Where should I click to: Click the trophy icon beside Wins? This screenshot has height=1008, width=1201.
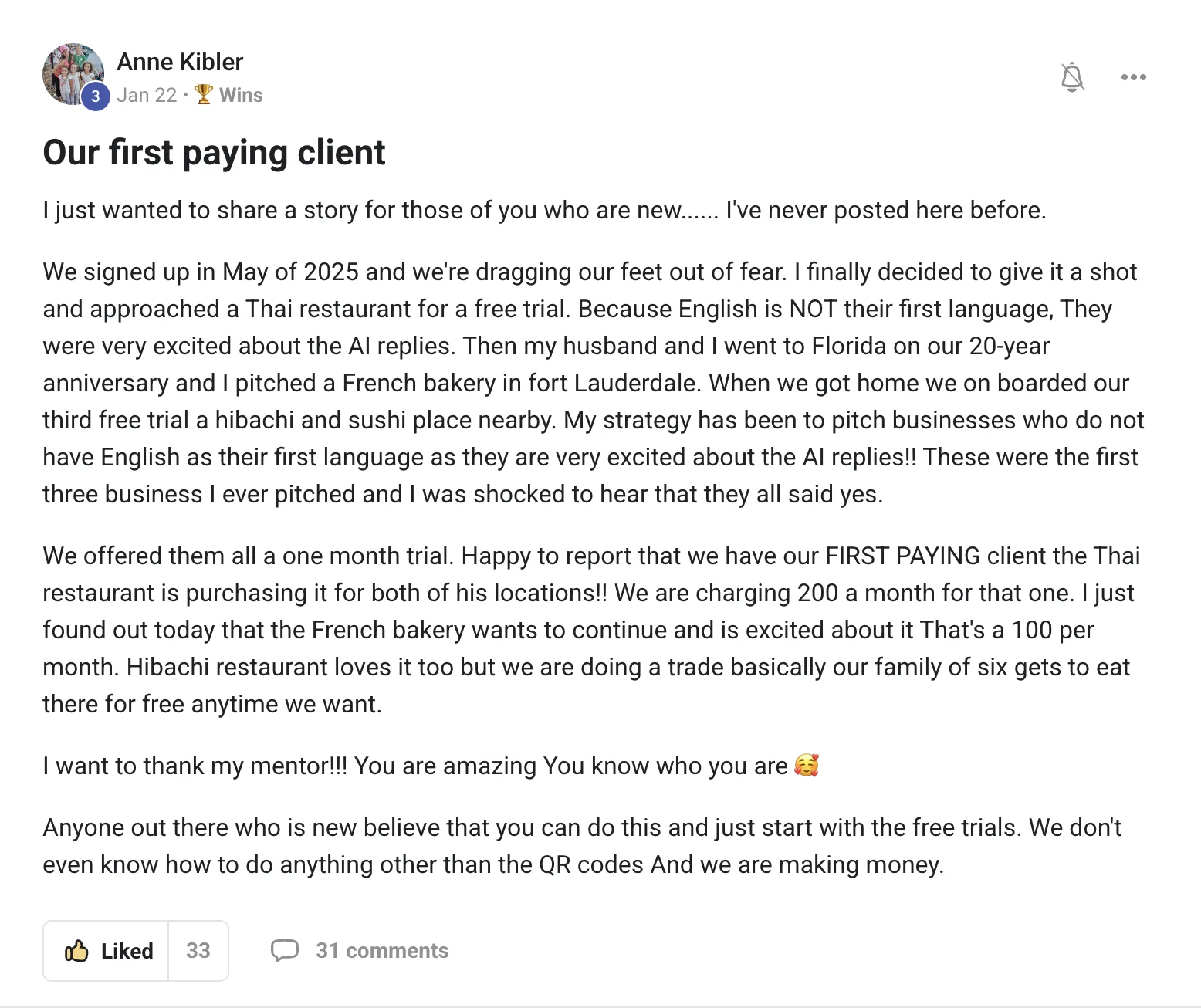pos(204,94)
